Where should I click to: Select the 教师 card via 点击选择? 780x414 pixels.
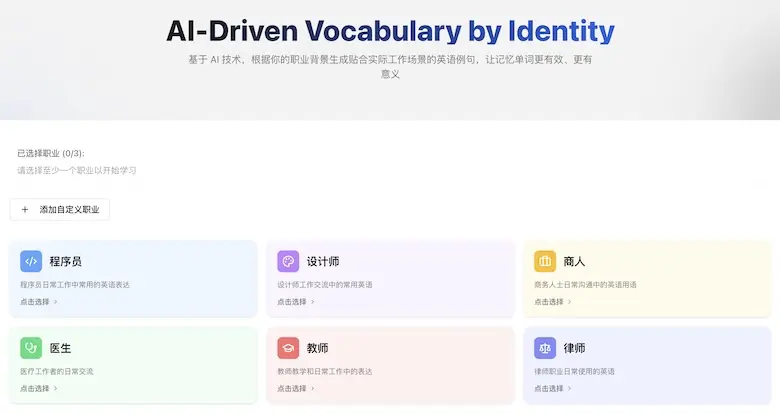pyautogui.click(x=296, y=388)
